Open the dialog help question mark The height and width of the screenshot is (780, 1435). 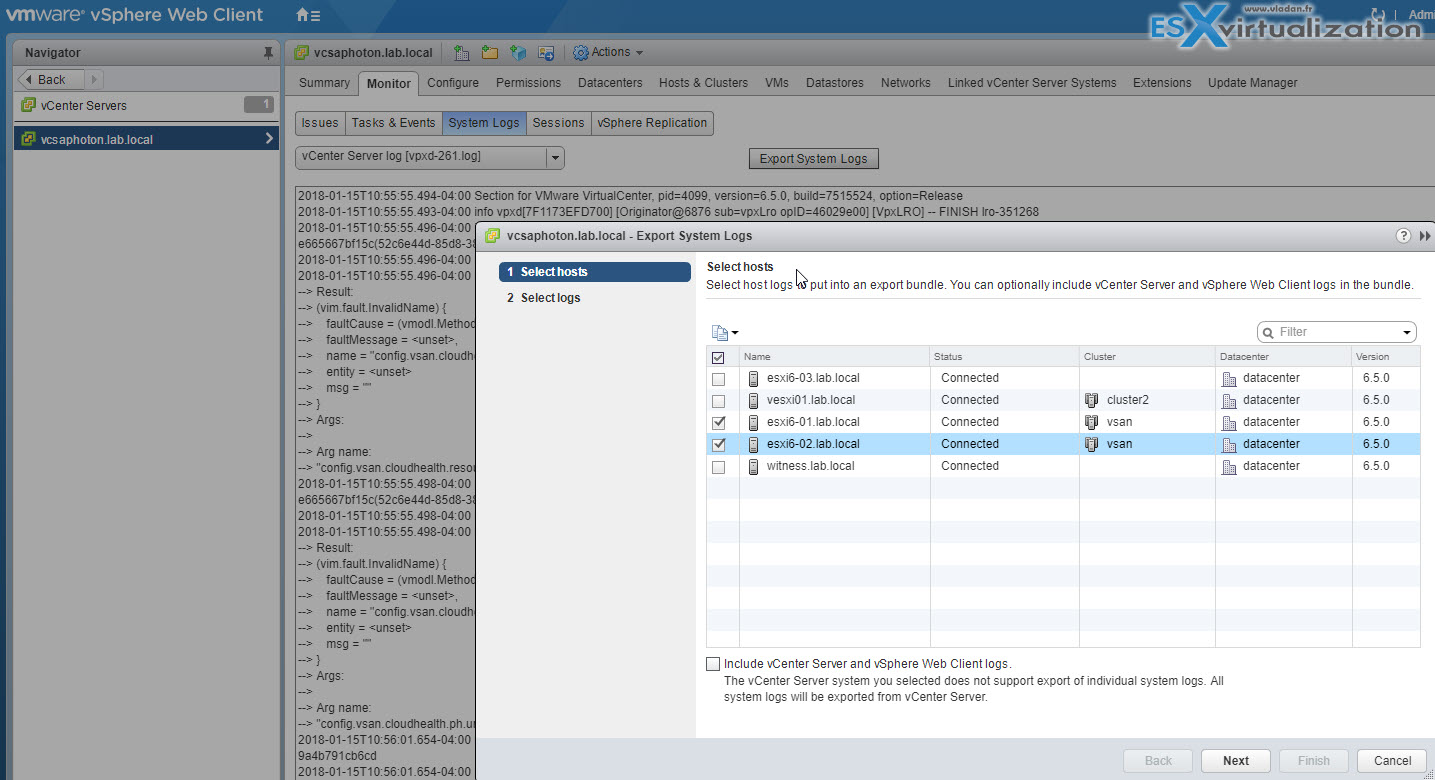pos(1404,235)
